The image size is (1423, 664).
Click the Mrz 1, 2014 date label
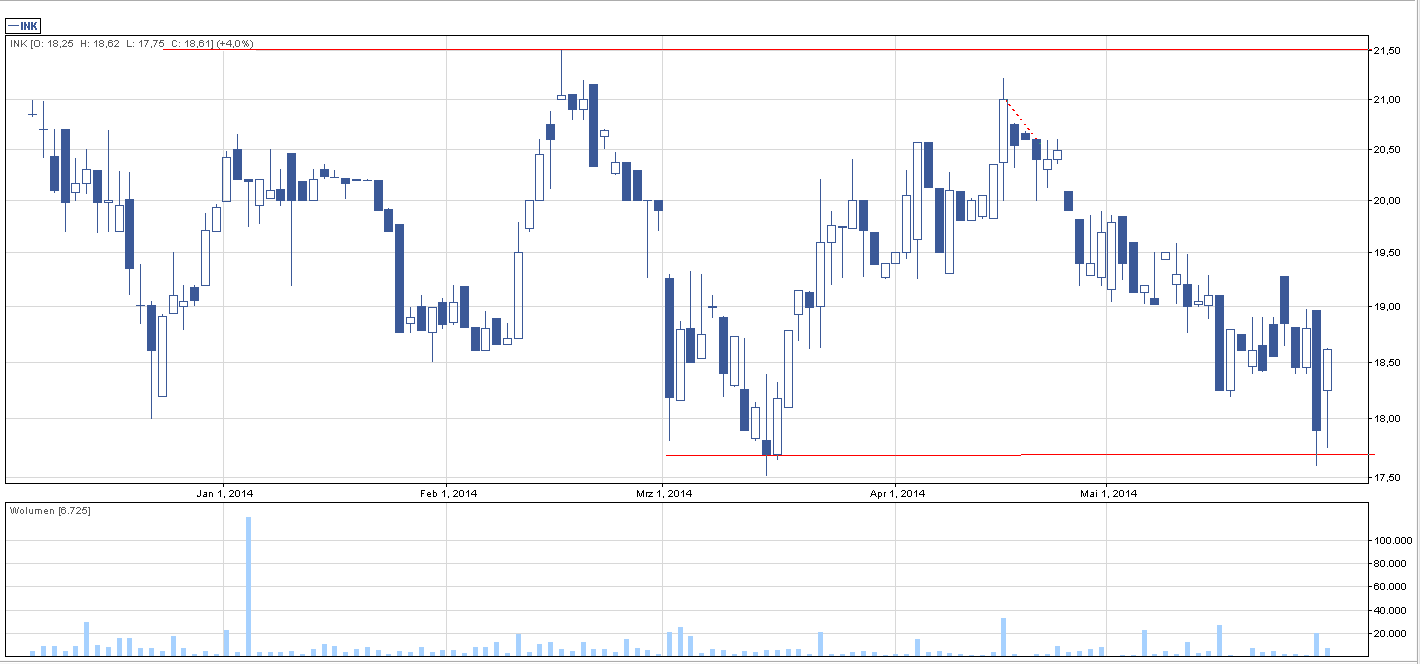[664, 493]
